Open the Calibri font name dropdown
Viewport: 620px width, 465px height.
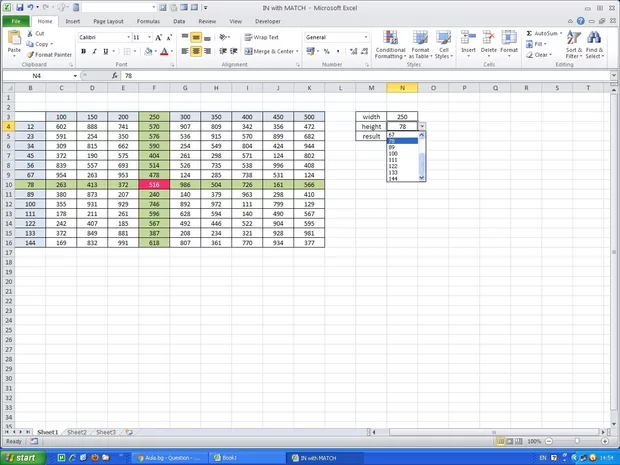coord(125,37)
